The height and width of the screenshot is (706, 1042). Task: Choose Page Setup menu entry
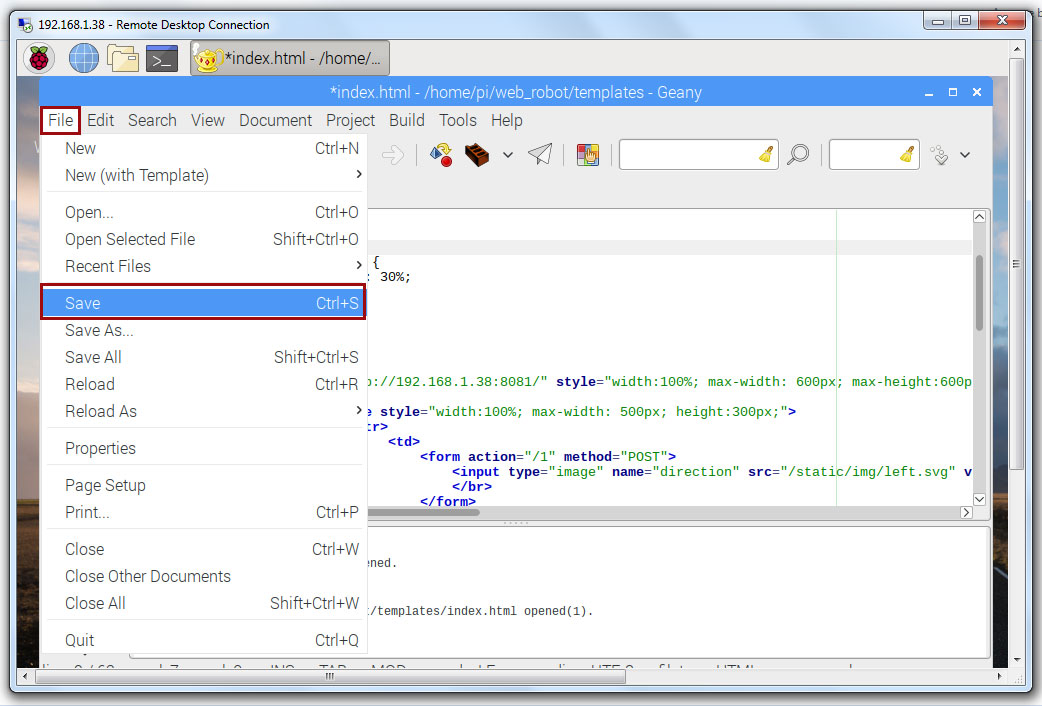pyautogui.click(x=204, y=485)
